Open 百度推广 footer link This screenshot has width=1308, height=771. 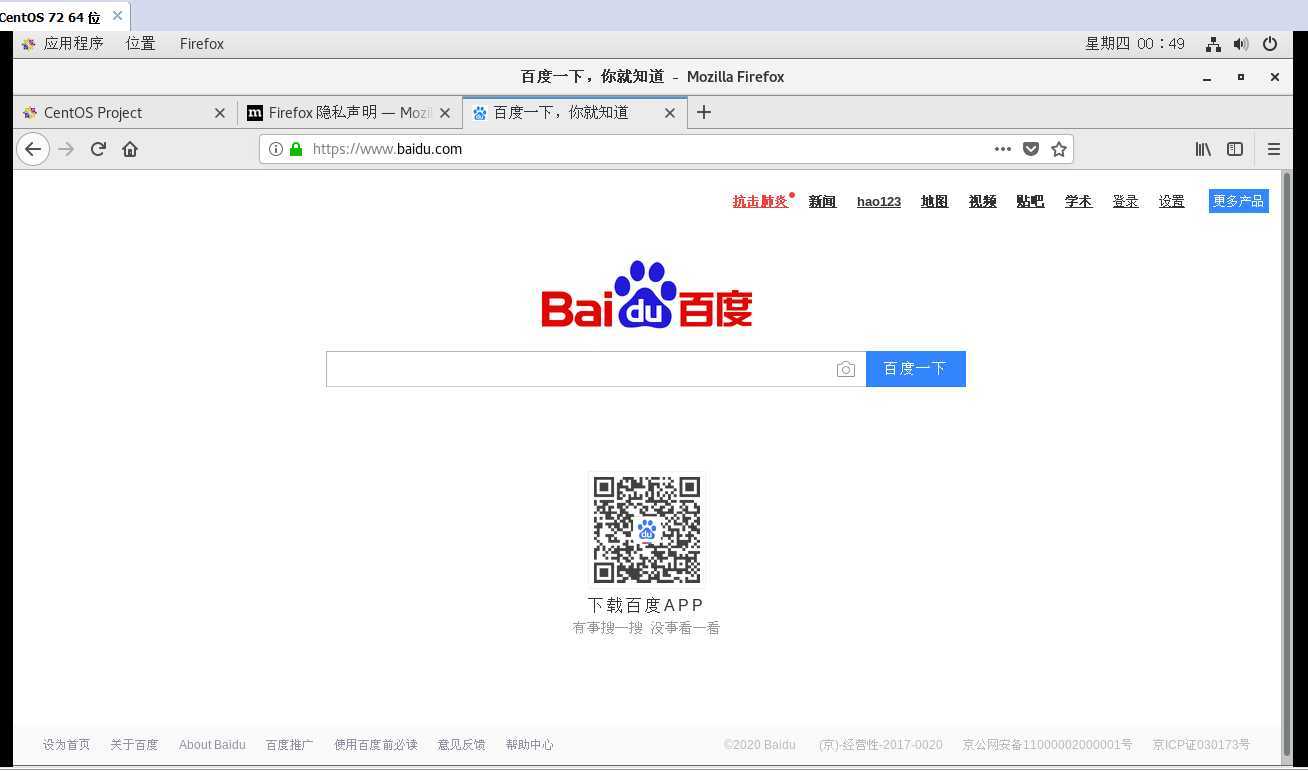(x=289, y=745)
